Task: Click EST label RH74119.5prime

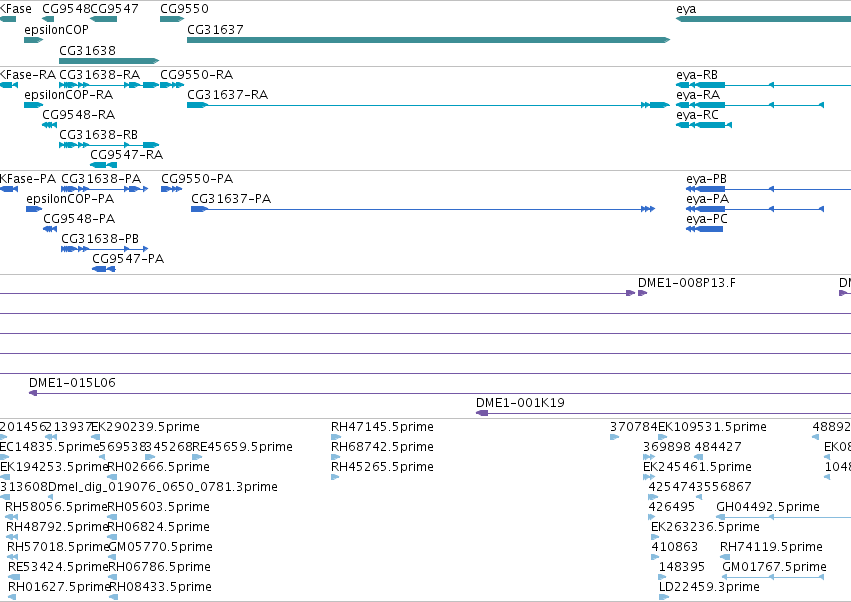Action: point(771,547)
